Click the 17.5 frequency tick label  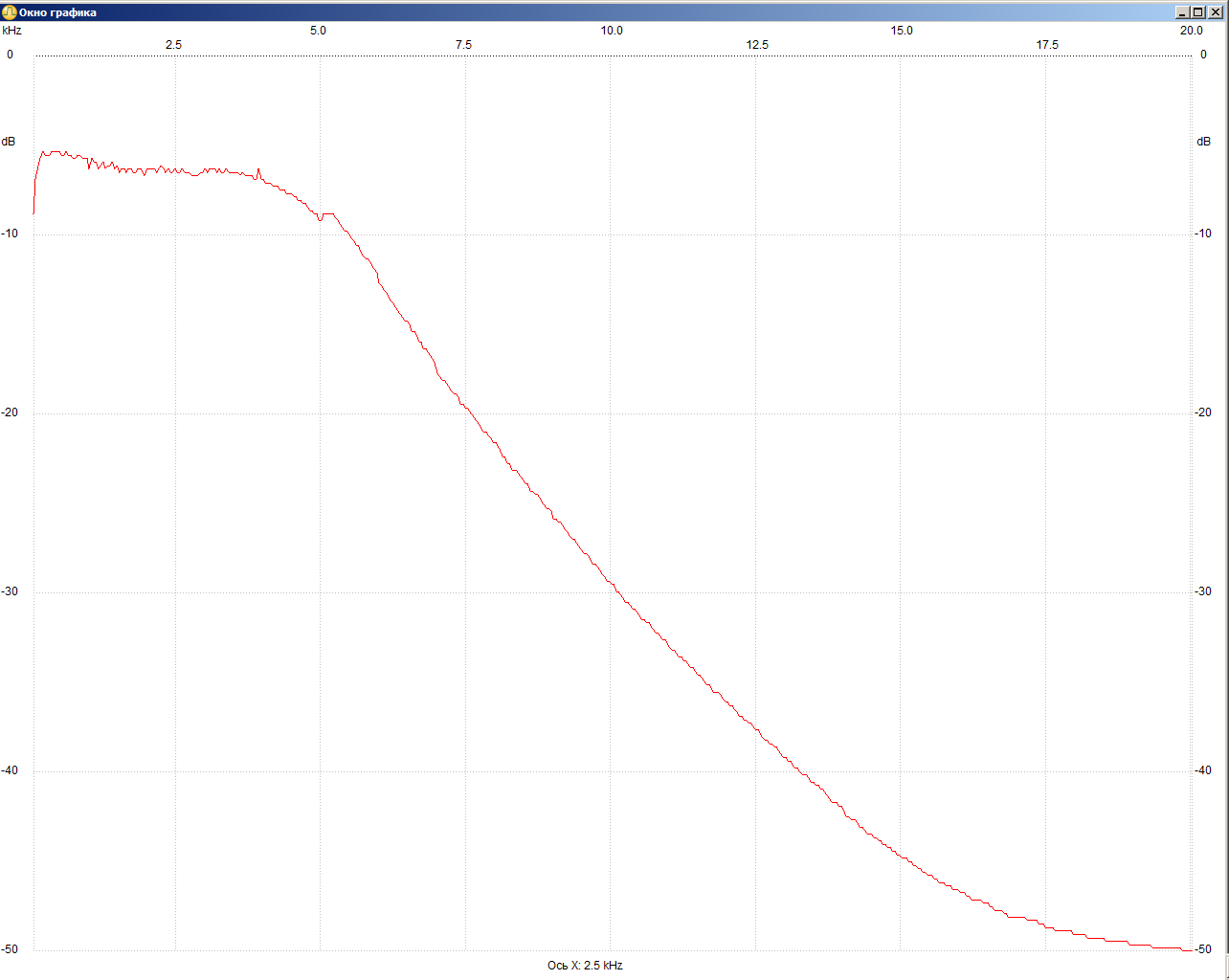pyautogui.click(x=1047, y=45)
